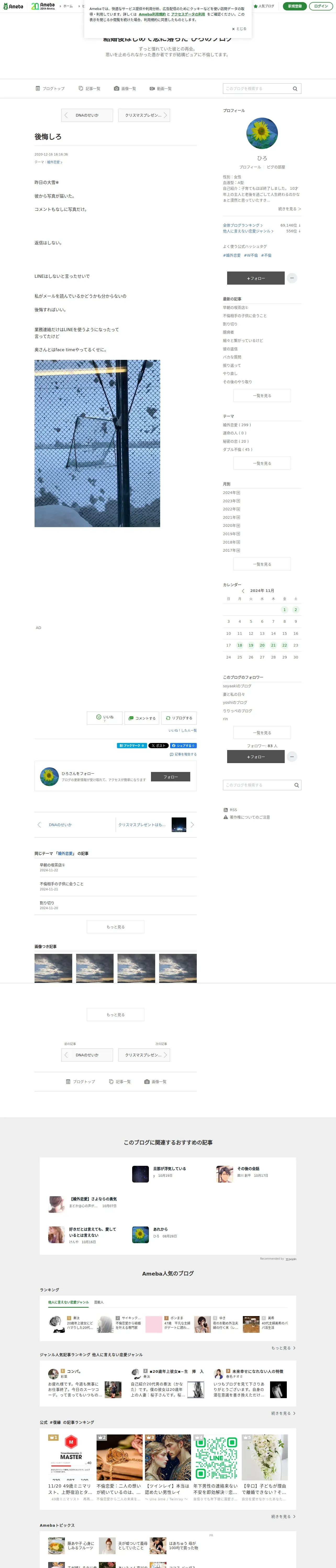Viewport: 336px width, 1568px height.
Task: Click the X ポスト share button
Action: click(x=159, y=746)
